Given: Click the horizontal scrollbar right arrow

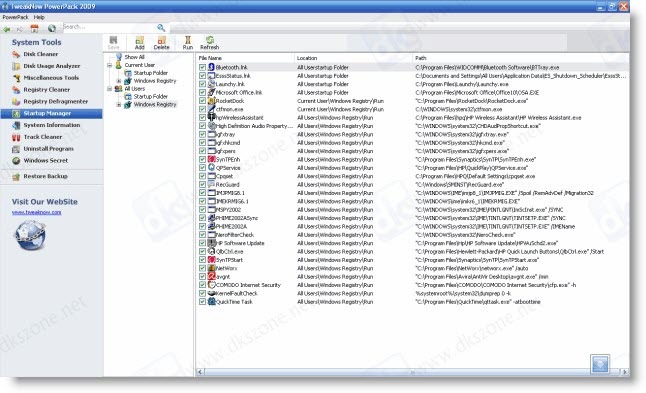Looking at the screenshot, I should pyautogui.click(x=625, y=372).
